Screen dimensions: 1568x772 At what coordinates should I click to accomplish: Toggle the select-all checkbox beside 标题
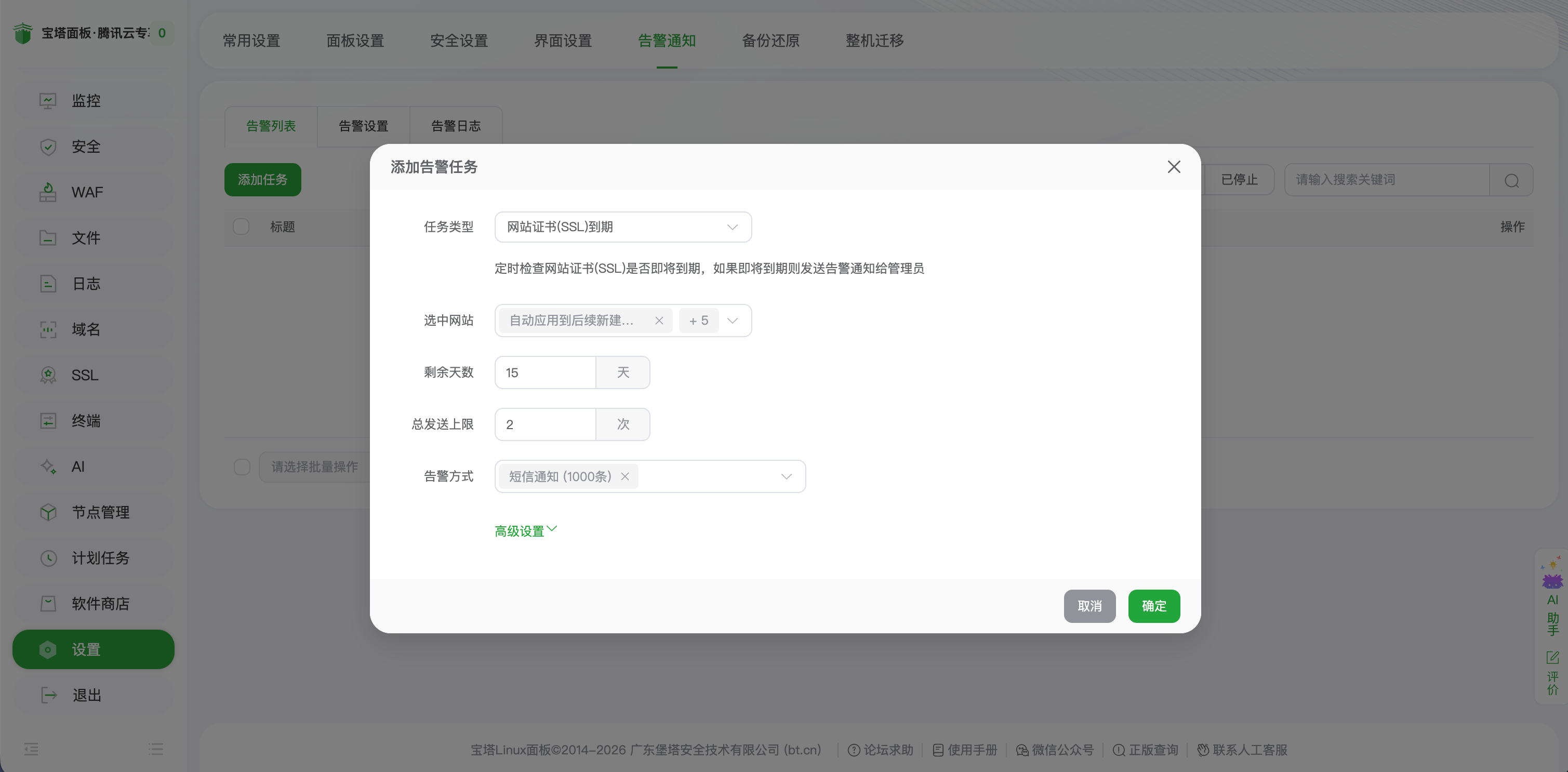click(241, 227)
